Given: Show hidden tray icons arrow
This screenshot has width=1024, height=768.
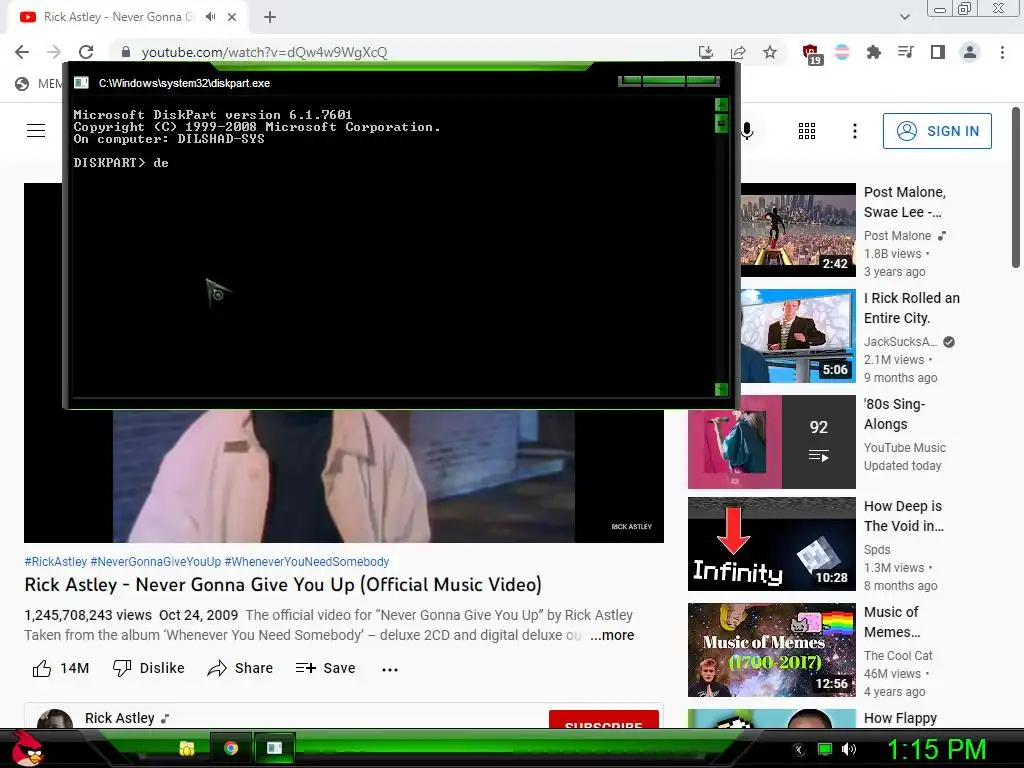Looking at the screenshot, I should (x=798, y=750).
